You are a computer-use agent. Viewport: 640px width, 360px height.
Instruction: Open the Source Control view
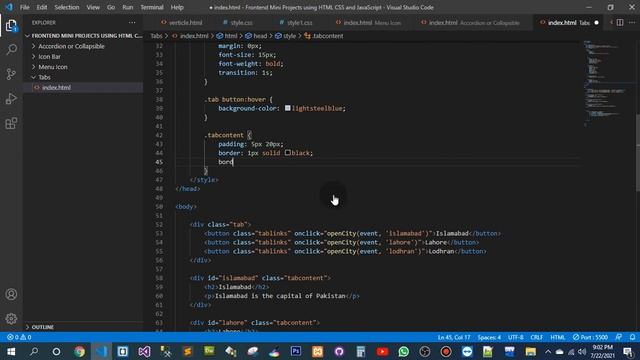click(11, 74)
